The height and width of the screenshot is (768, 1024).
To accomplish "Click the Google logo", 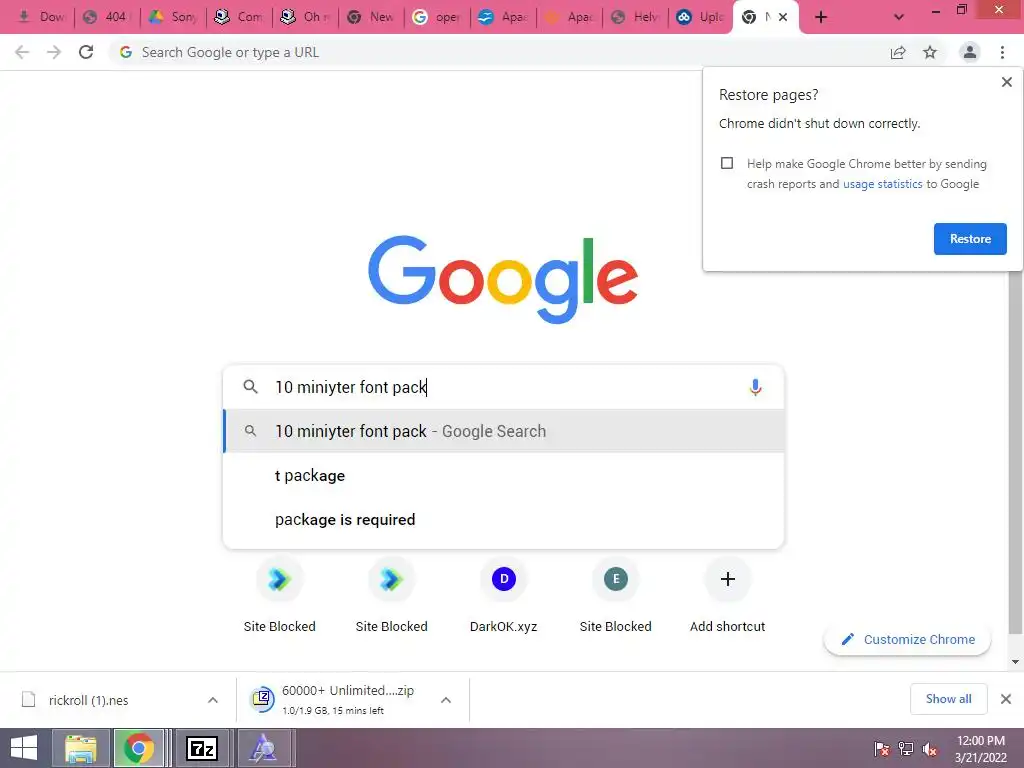I will click(x=503, y=279).
